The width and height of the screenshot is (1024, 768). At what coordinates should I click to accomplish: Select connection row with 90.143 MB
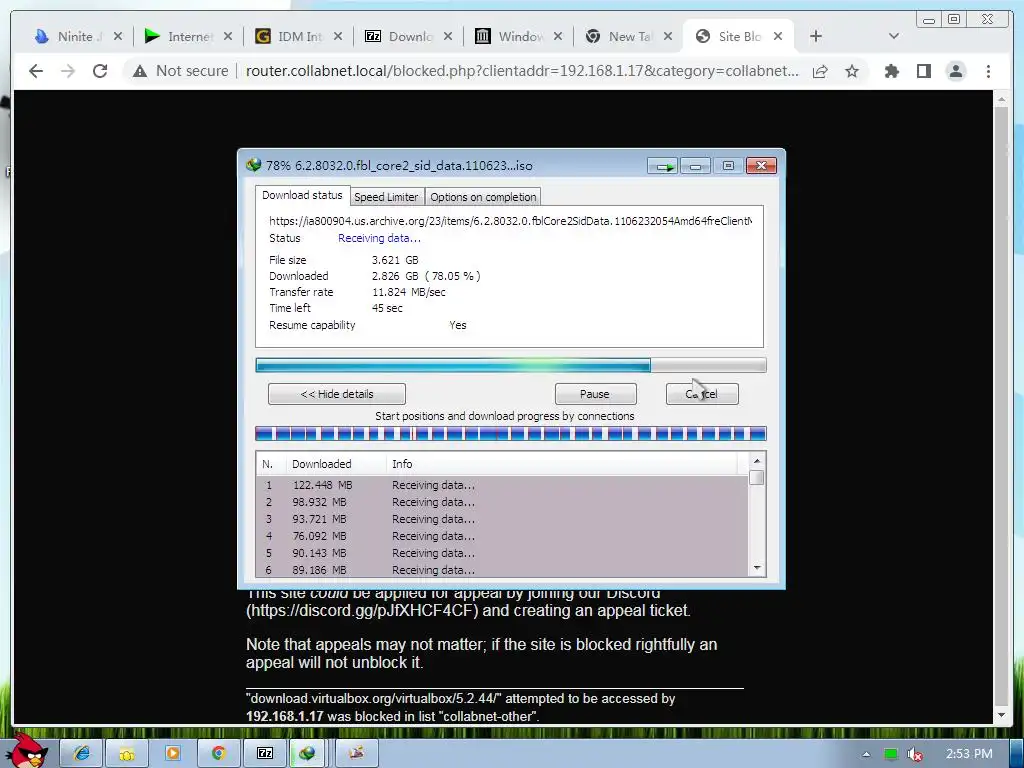click(x=502, y=553)
